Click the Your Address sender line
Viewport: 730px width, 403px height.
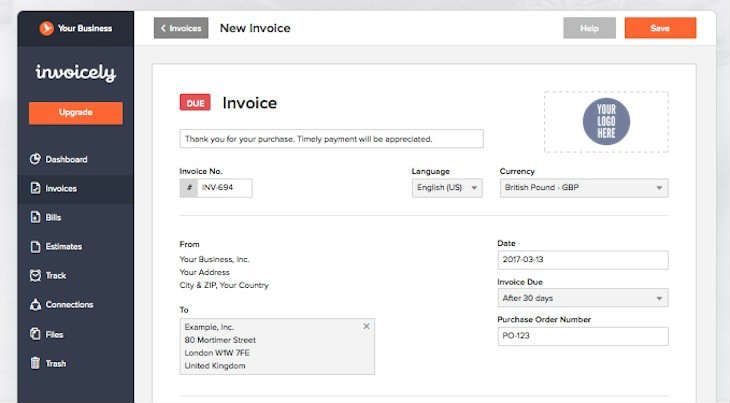click(x=204, y=272)
